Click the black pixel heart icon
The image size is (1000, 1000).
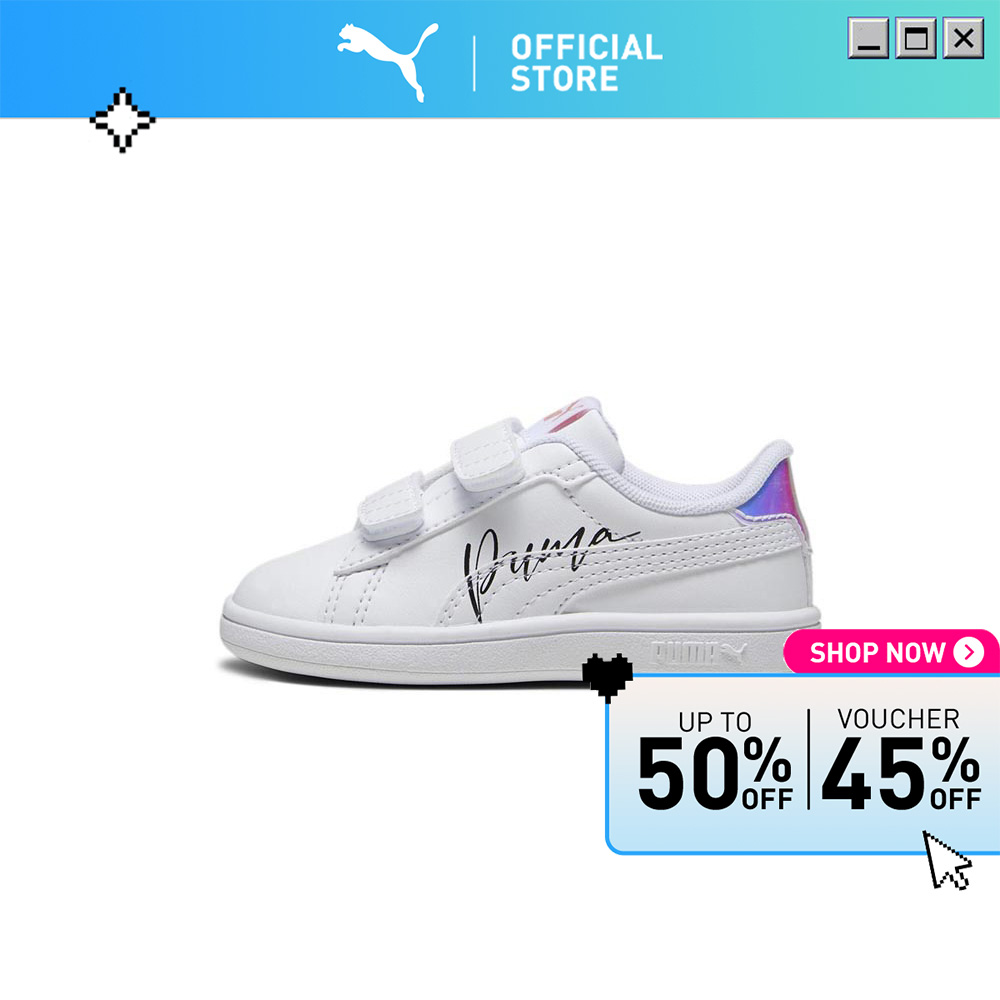pyautogui.click(x=607, y=677)
